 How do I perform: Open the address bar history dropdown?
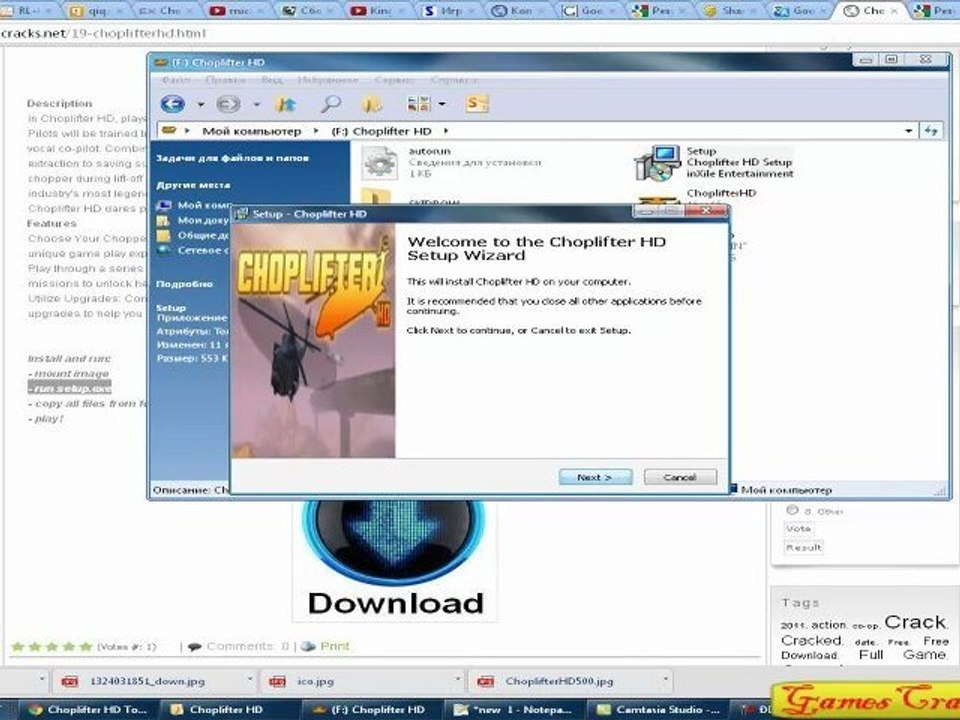[x=908, y=131]
